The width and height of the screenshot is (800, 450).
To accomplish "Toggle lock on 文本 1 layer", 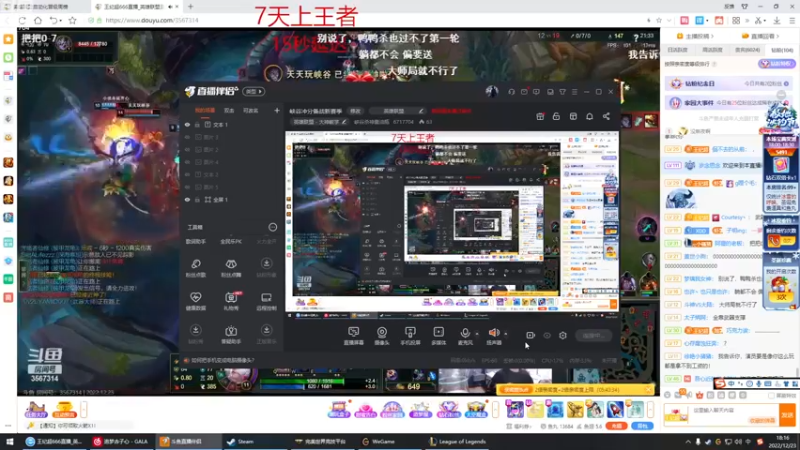I will coord(197,125).
